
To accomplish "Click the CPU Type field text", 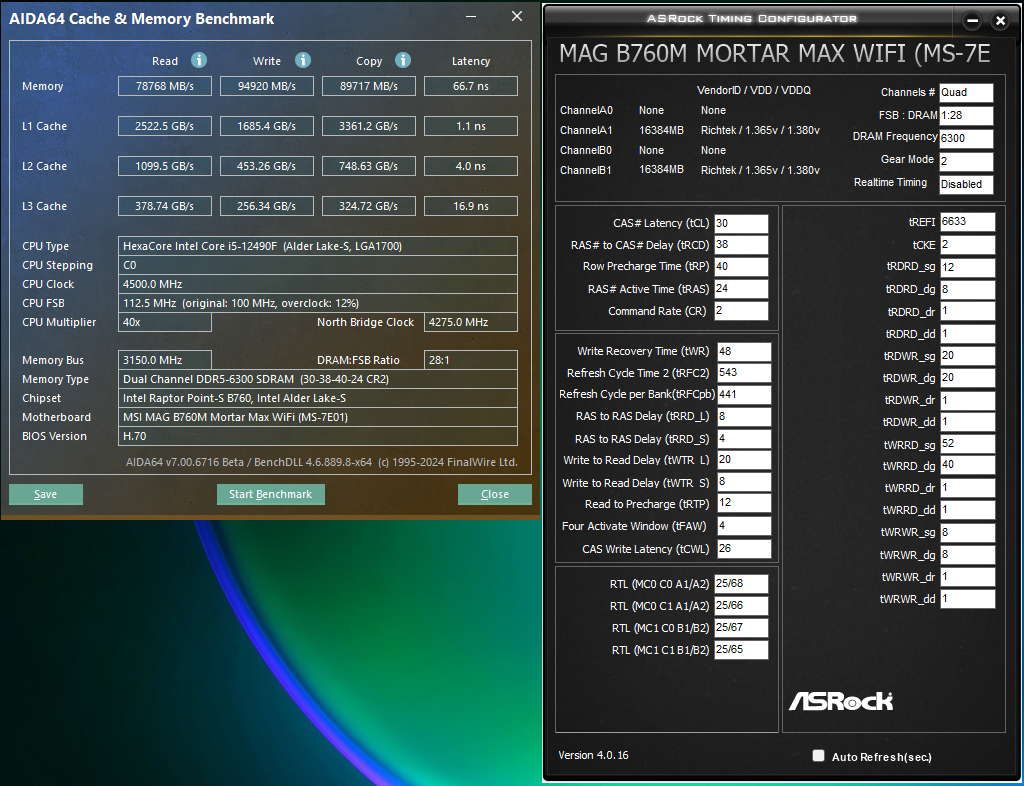I will 263,246.
